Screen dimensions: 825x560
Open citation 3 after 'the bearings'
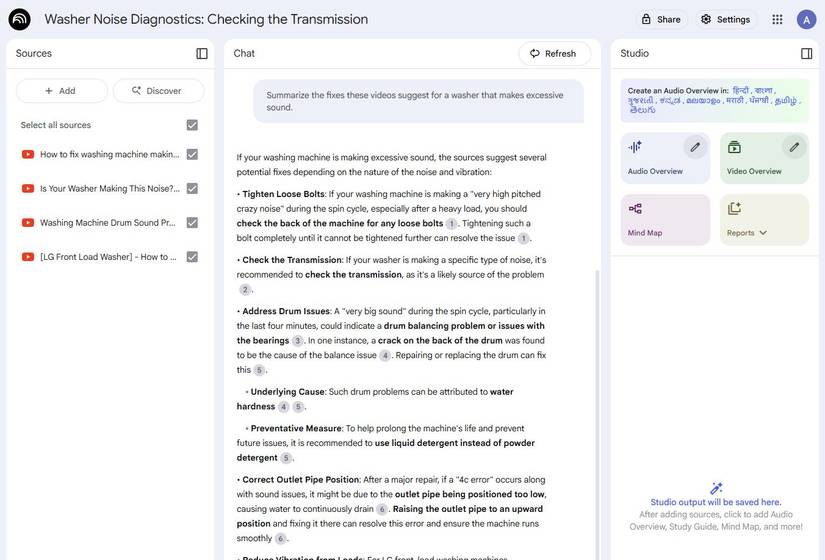coord(298,341)
